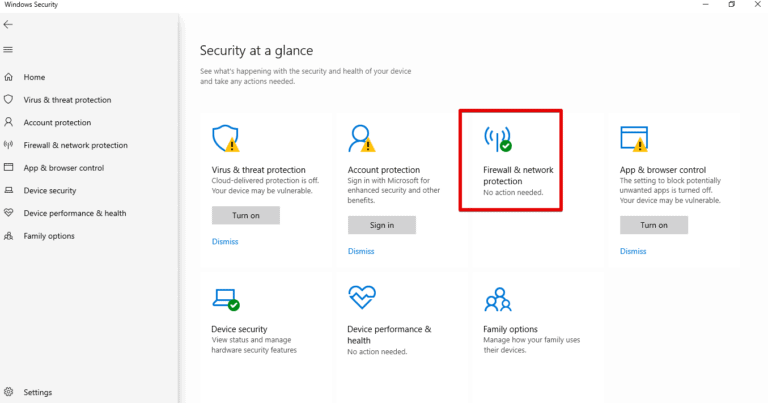This screenshot has width=768, height=403.
Task: Open the hamburger navigation menu
Action: (x=8, y=49)
